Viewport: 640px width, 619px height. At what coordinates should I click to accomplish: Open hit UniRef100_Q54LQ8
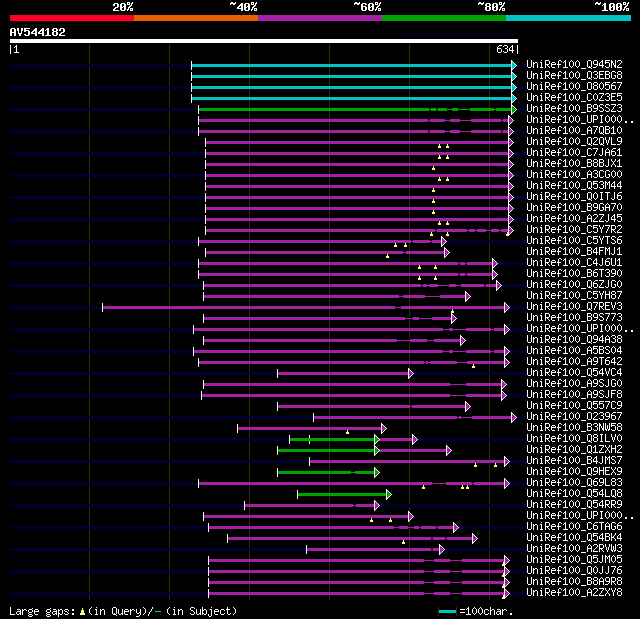coord(574,494)
